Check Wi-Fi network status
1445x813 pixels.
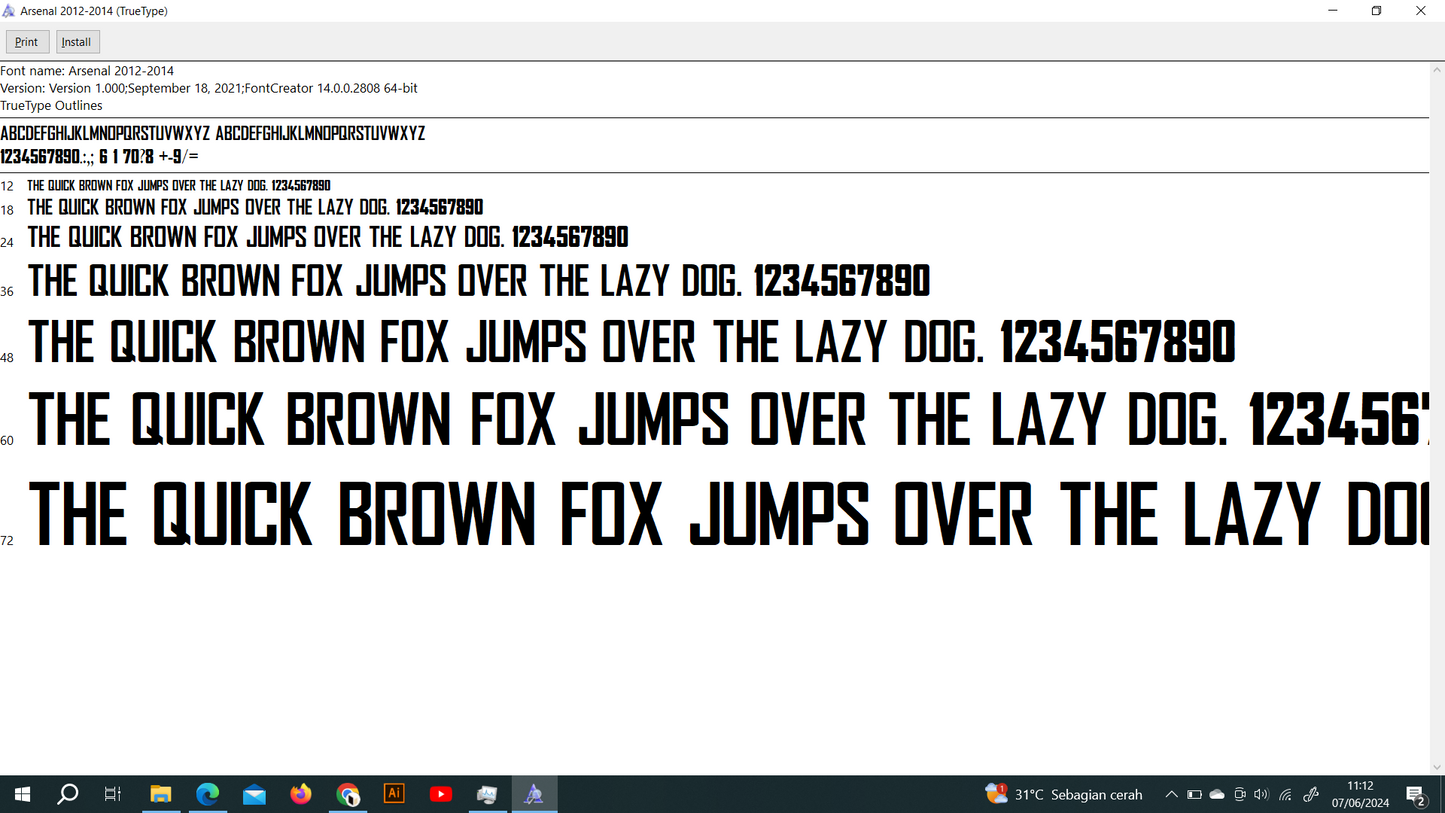coord(1285,794)
